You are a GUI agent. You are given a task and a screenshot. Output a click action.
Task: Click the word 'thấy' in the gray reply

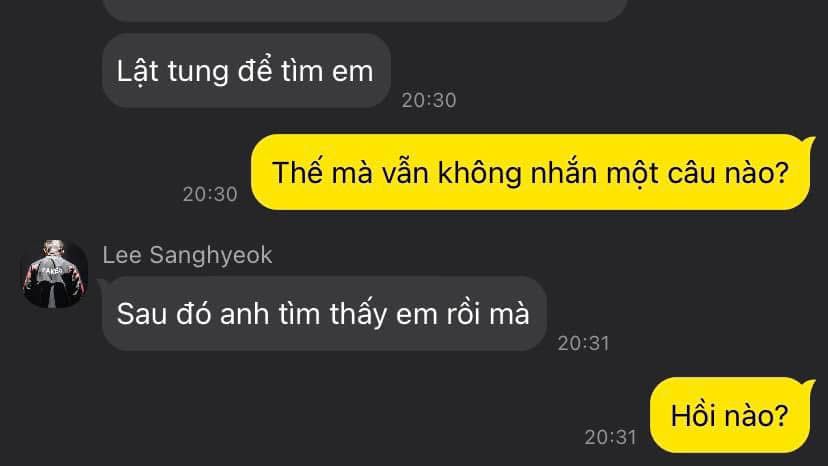(x=359, y=314)
